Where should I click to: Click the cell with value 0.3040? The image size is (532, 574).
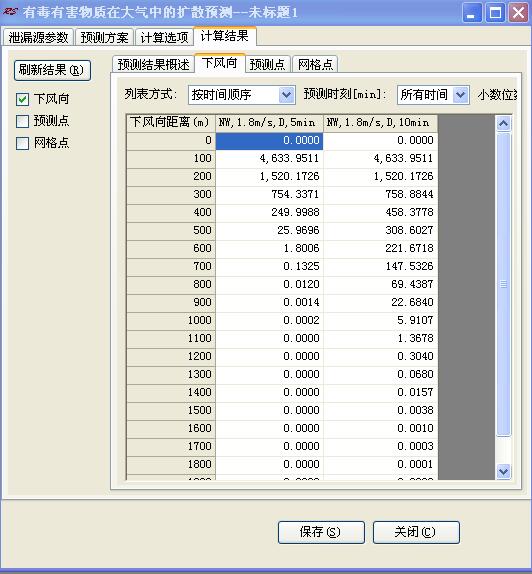(x=380, y=357)
